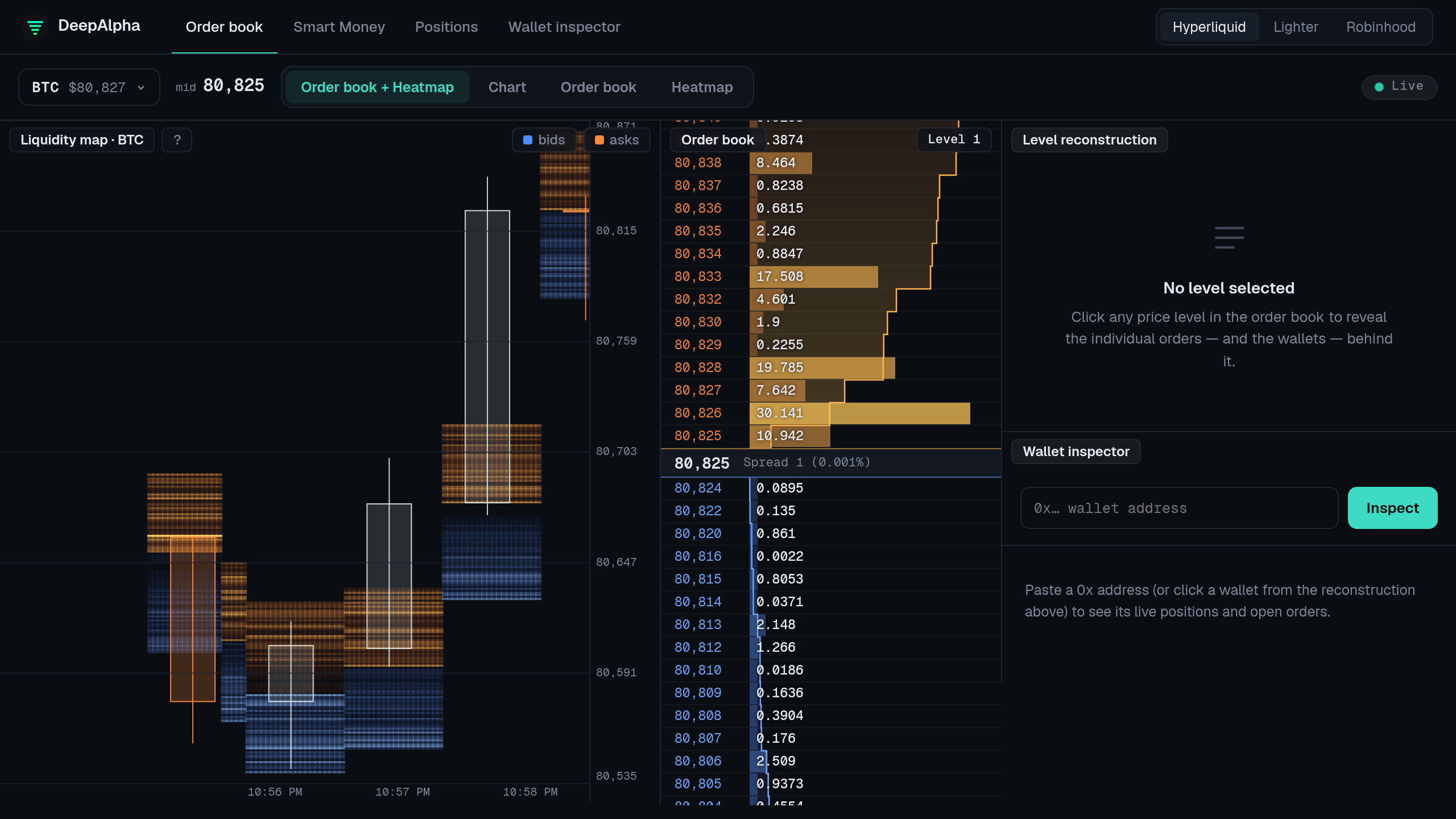Expand the Level 1 grouping selector
The height and width of the screenshot is (819, 1456).
[x=954, y=139]
